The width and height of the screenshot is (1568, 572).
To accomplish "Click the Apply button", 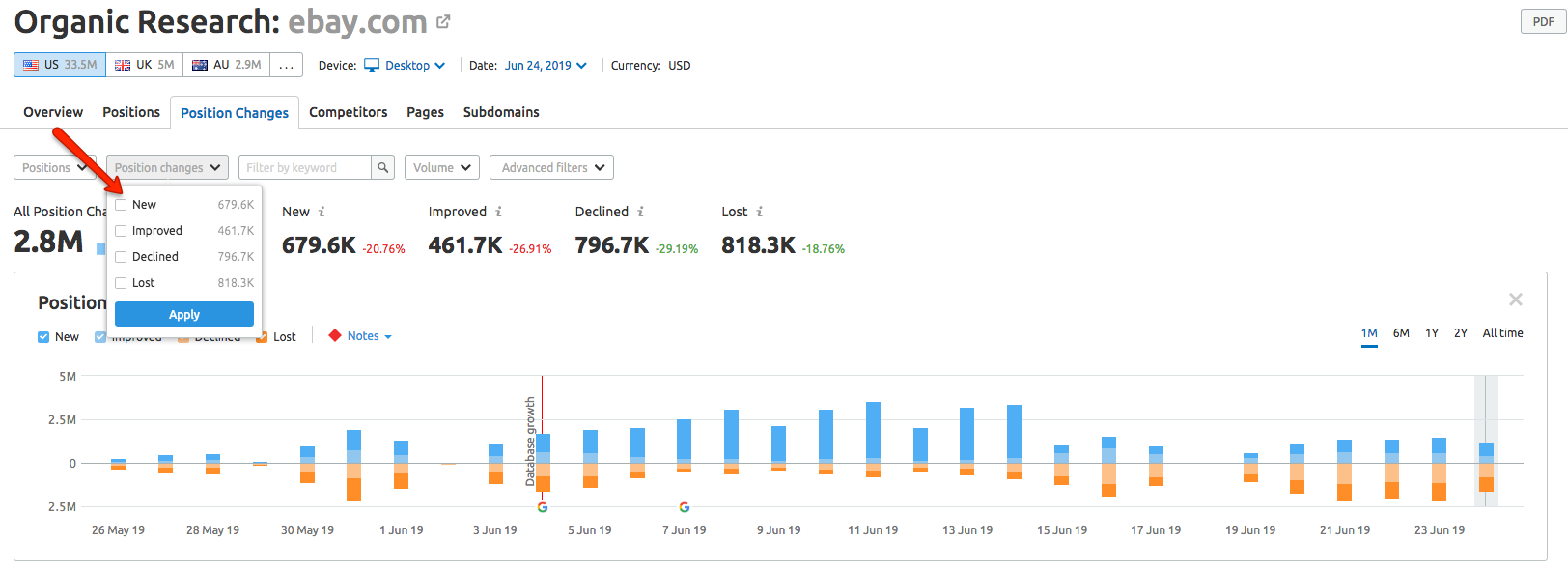I will [x=184, y=314].
